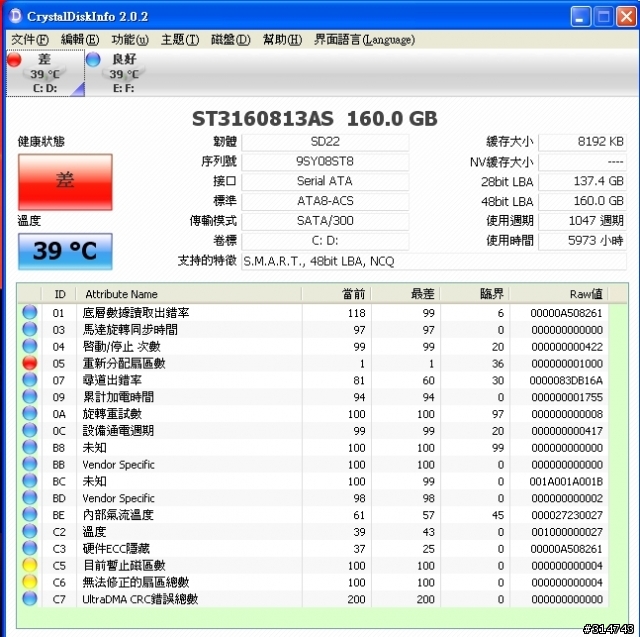Click the yellow status icon of attribute C6
The height and width of the screenshot is (637, 640).
tap(29, 582)
